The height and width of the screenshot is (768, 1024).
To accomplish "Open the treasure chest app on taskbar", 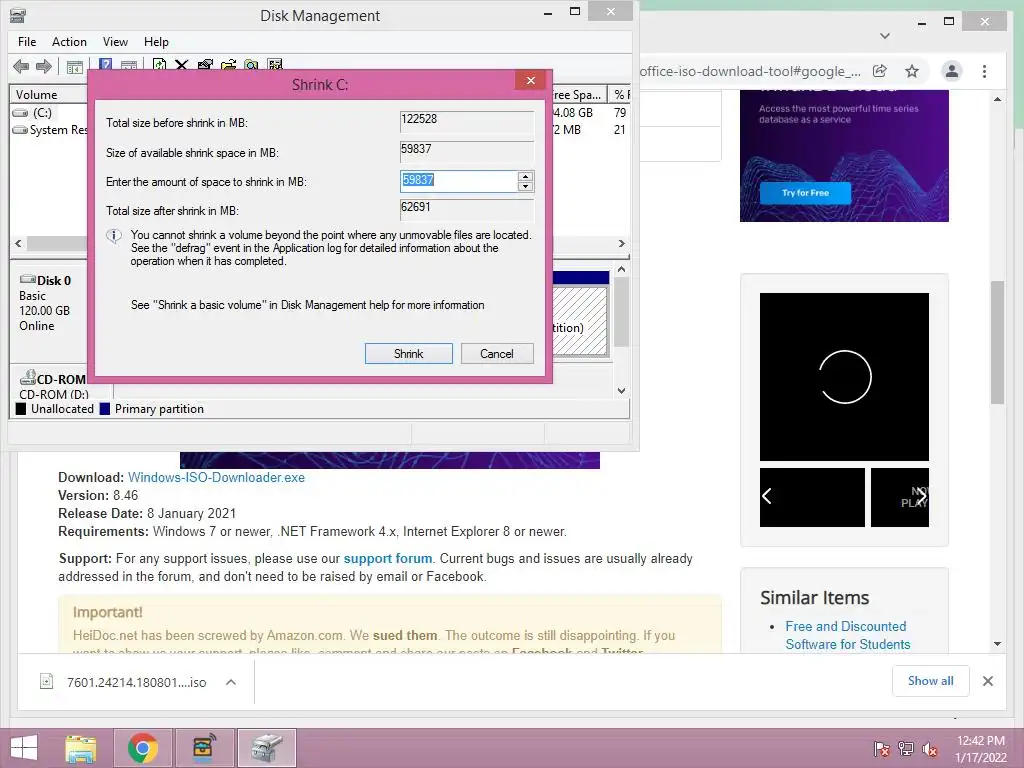I will 204,748.
